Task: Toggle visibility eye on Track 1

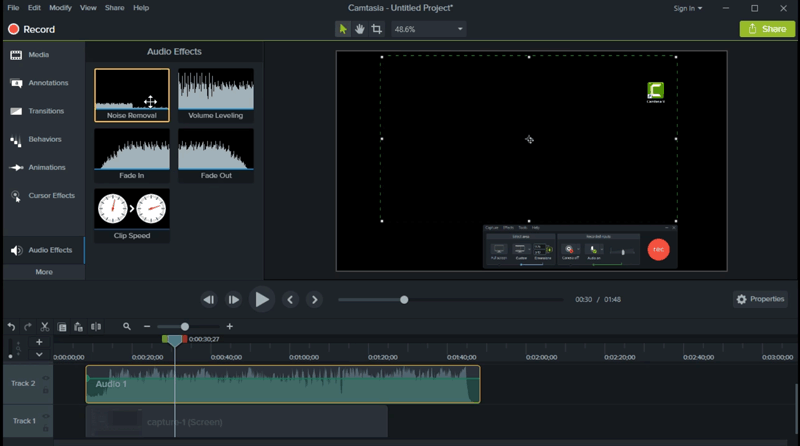Action: (46, 415)
